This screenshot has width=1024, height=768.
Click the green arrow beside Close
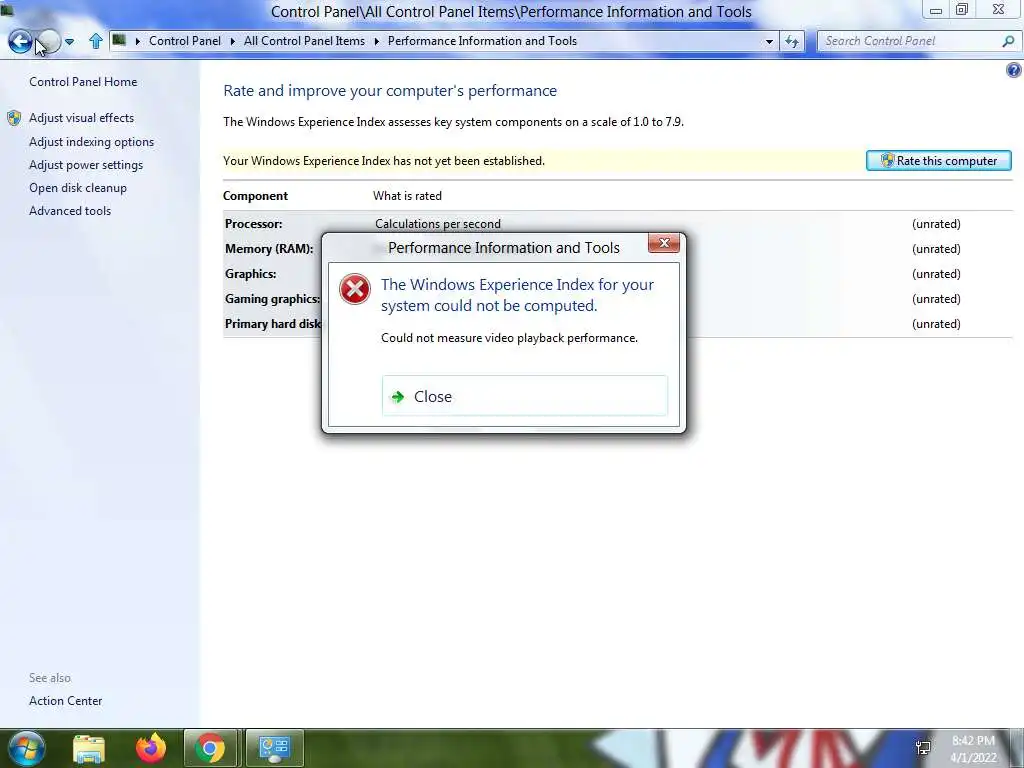tap(398, 396)
